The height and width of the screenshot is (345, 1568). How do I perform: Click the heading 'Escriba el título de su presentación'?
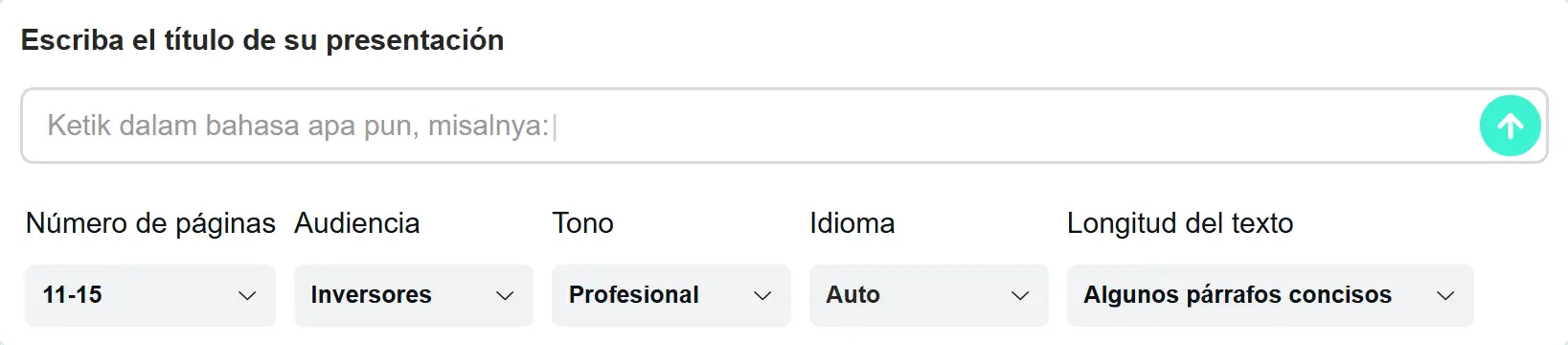[262, 40]
